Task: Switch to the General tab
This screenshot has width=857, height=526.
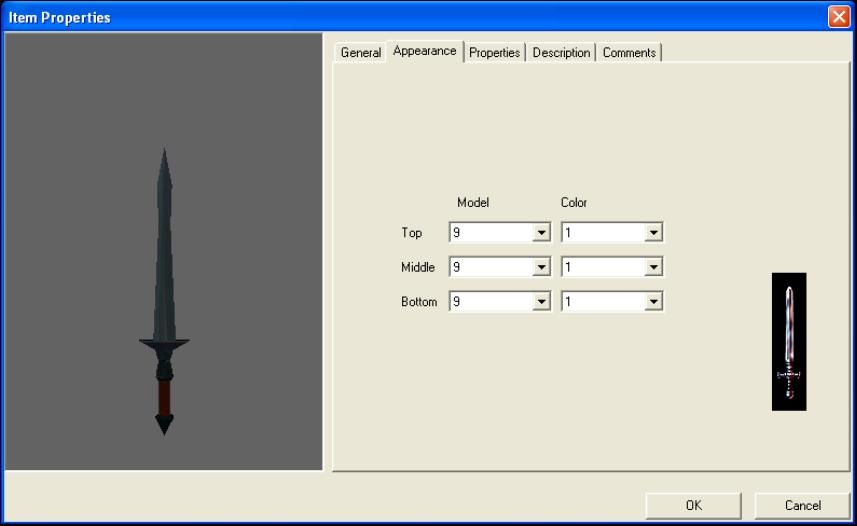Action: pos(360,53)
